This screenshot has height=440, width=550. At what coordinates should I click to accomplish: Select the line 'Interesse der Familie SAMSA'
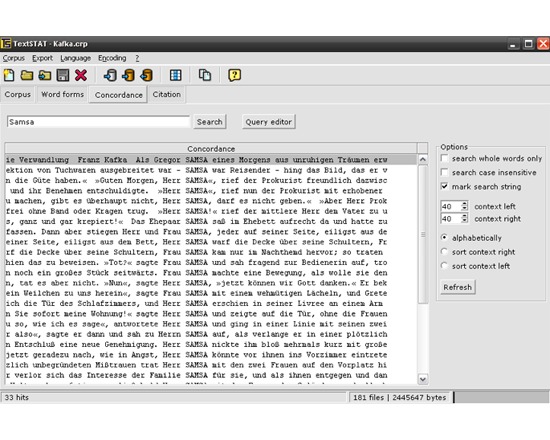point(211,375)
